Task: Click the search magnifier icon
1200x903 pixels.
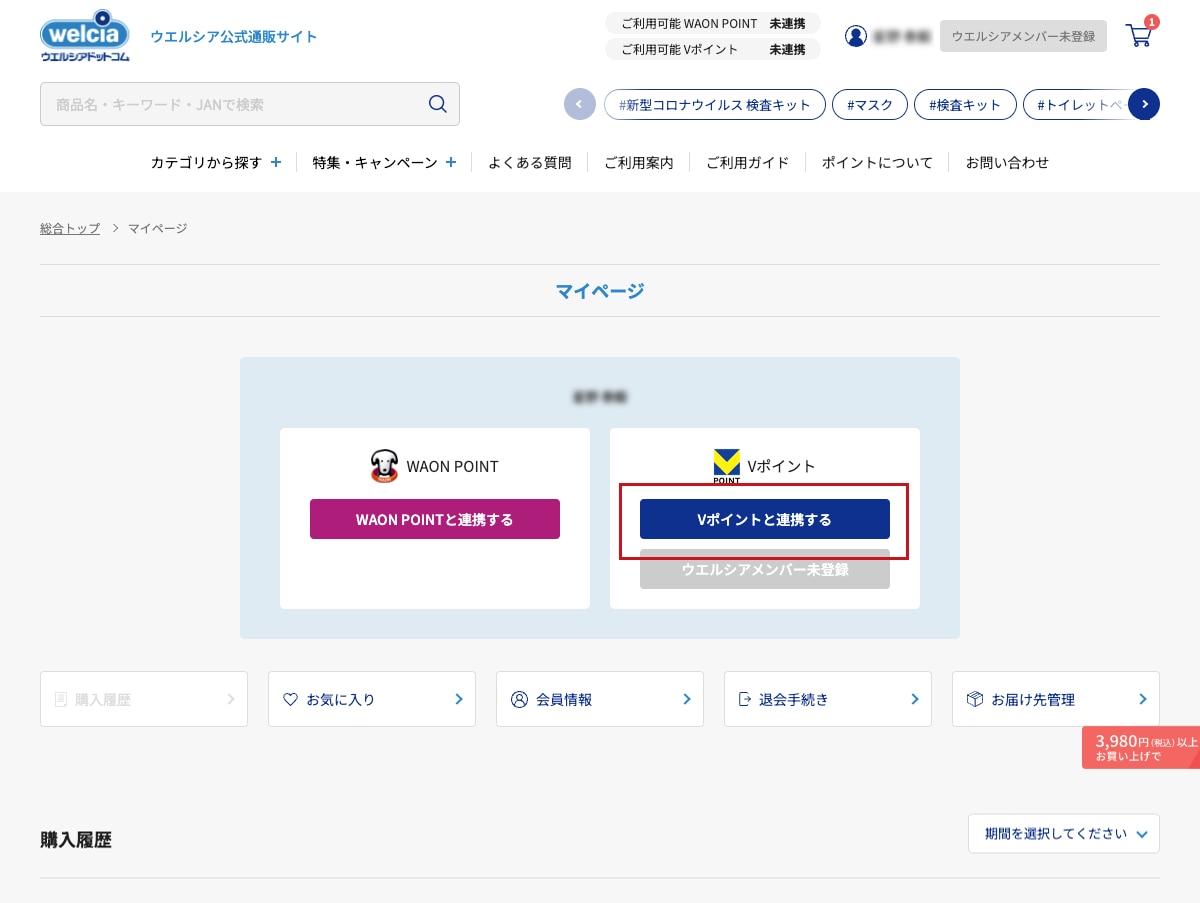Action: (437, 104)
